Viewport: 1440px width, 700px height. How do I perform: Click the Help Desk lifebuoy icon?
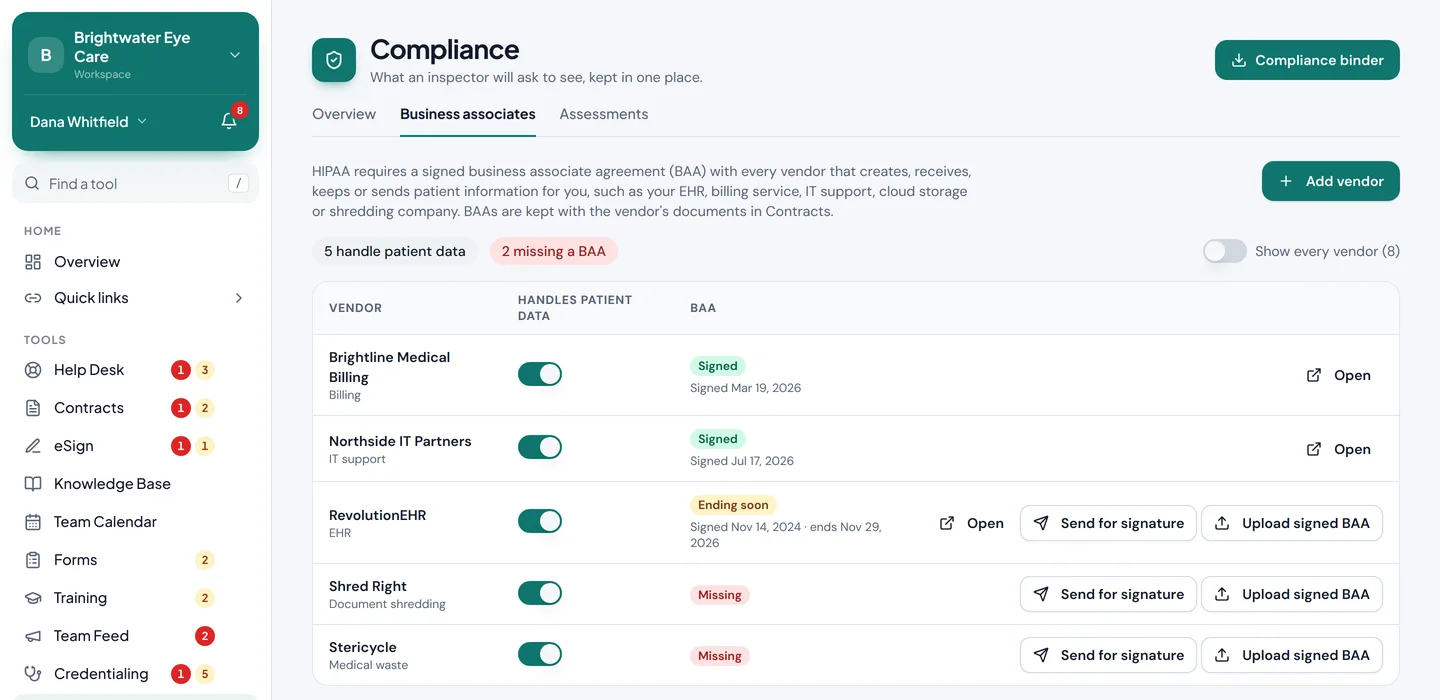pyautogui.click(x=33, y=370)
